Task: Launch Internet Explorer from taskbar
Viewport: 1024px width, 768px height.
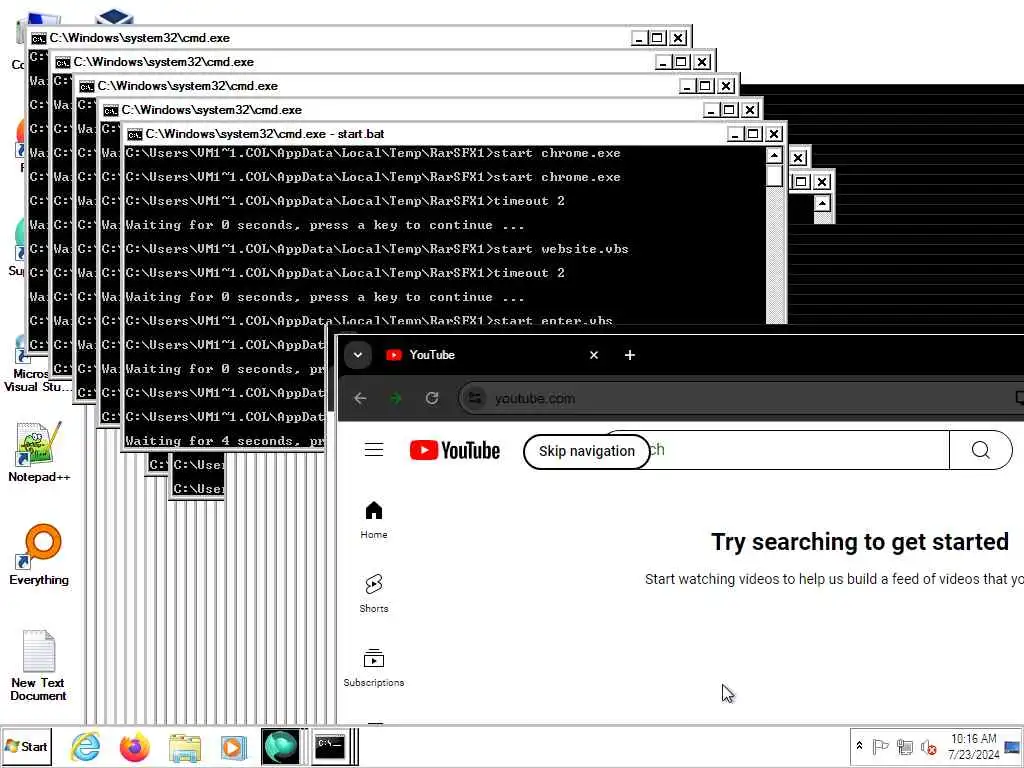Action: (86, 746)
